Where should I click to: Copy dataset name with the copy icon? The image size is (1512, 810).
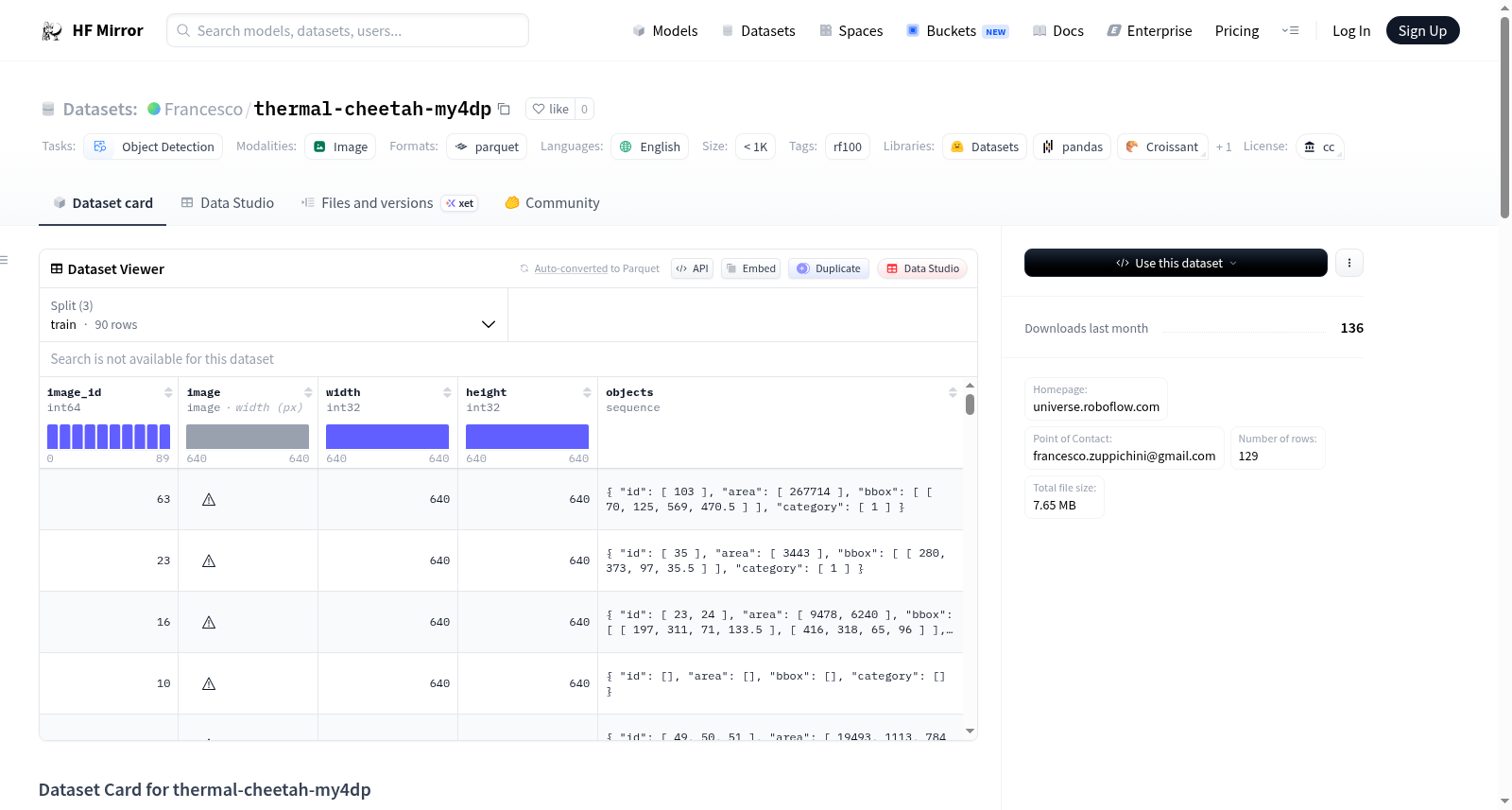(x=504, y=109)
